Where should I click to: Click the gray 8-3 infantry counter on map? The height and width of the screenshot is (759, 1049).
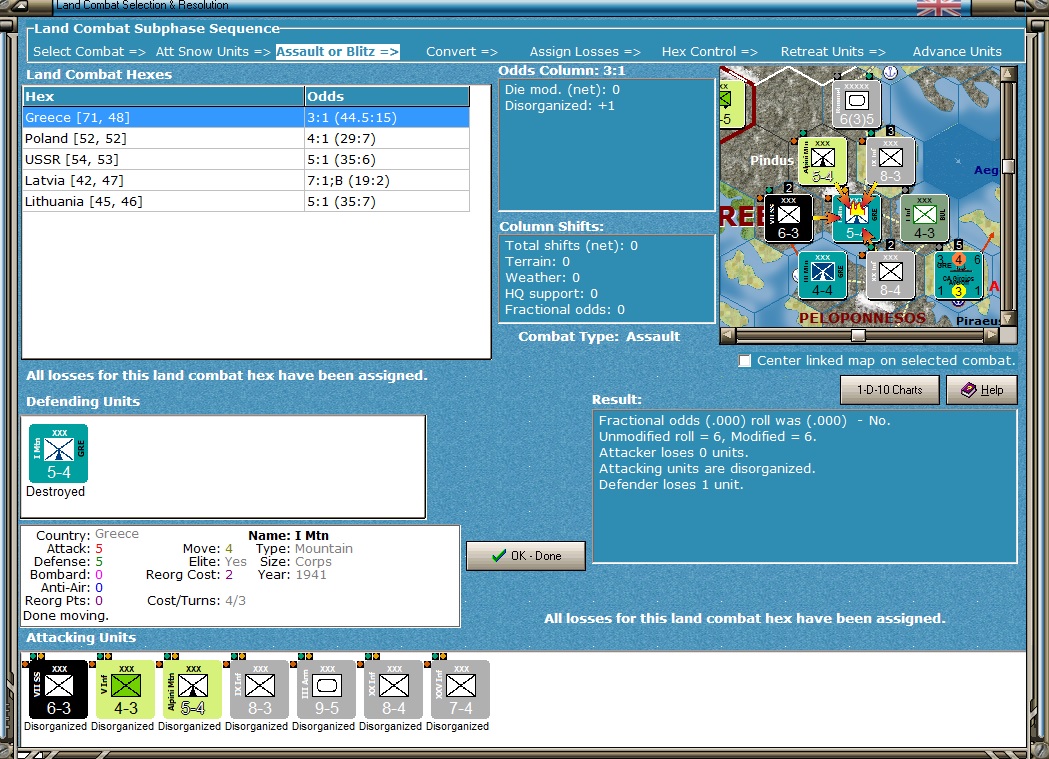(x=890, y=161)
